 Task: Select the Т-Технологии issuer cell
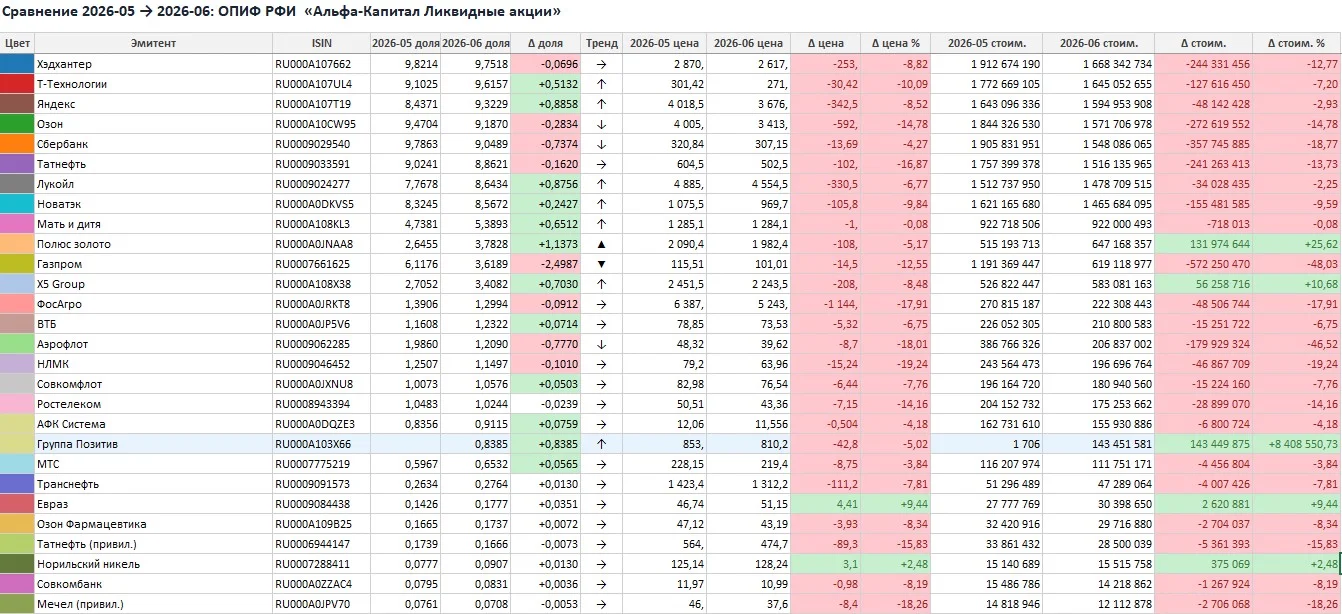point(153,84)
